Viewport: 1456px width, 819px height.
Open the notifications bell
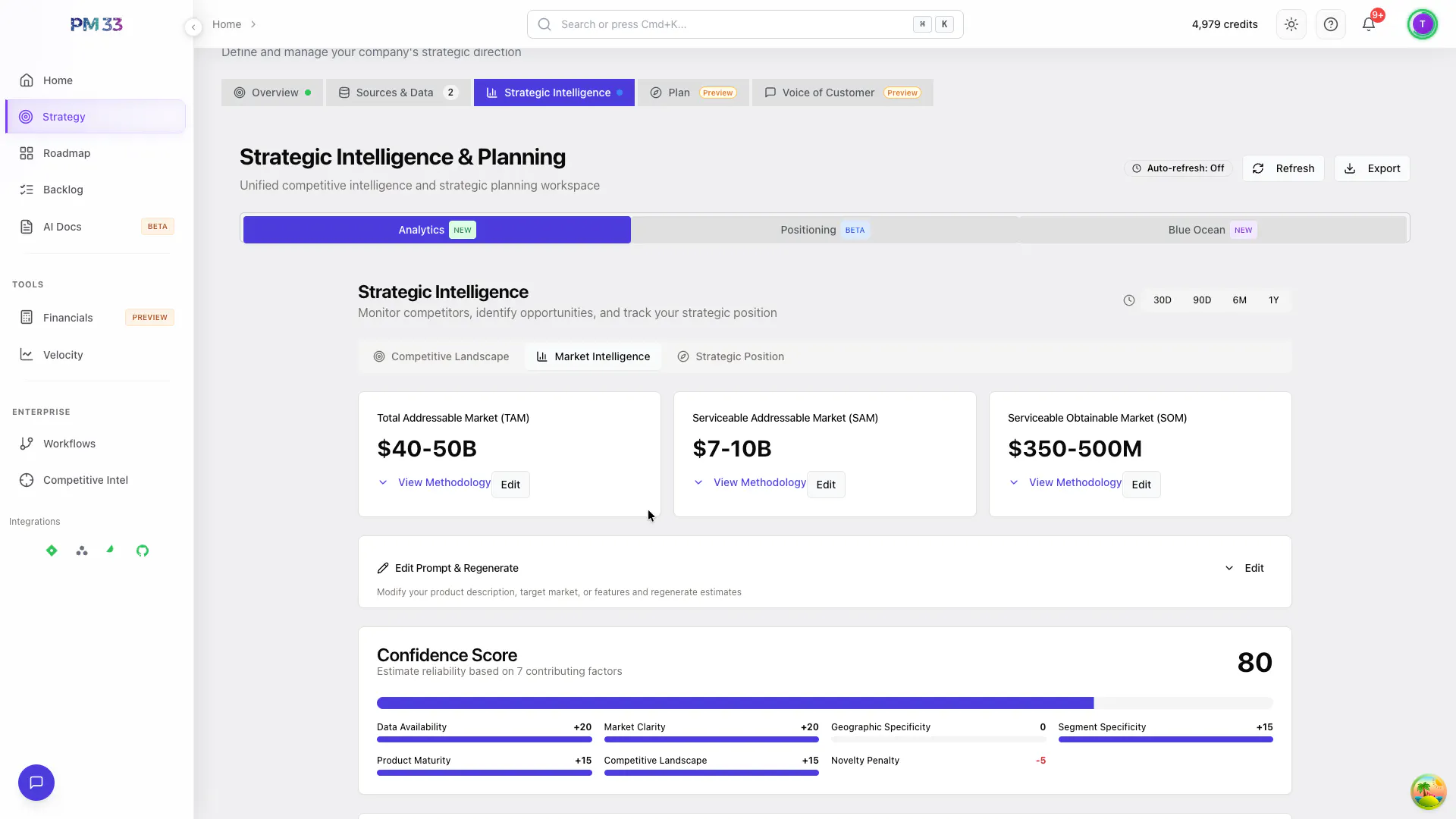click(1369, 24)
